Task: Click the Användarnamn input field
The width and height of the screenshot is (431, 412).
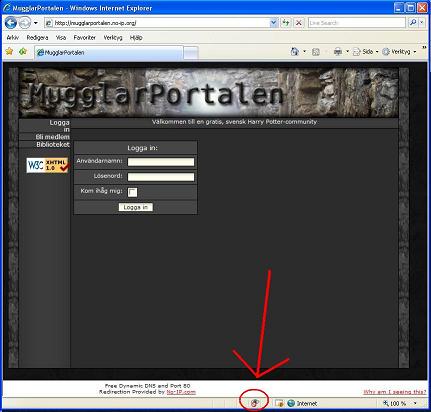Action: tap(161, 162)
